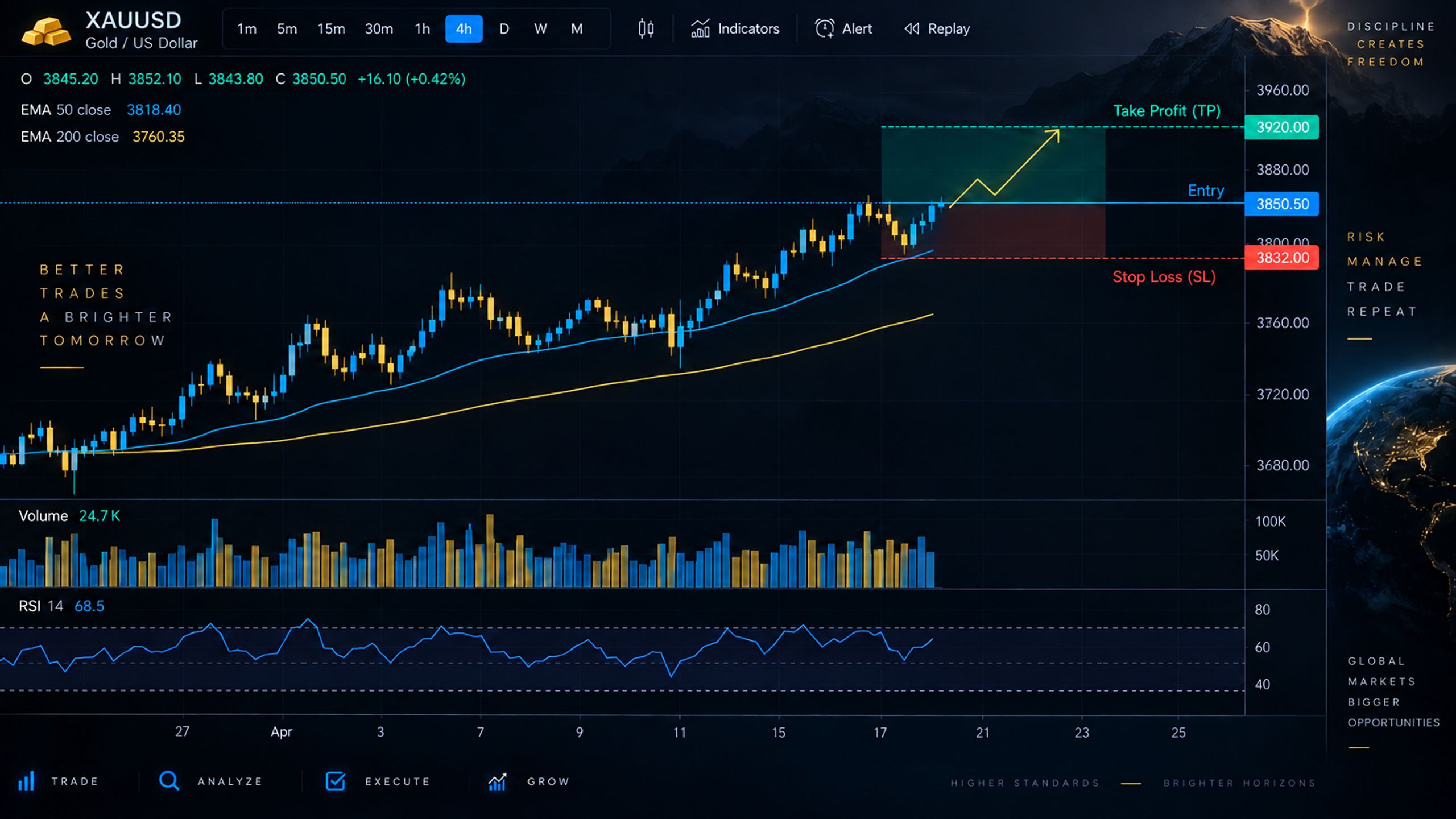
Task: Select the 30m timeframe
Action: point(379,29)
